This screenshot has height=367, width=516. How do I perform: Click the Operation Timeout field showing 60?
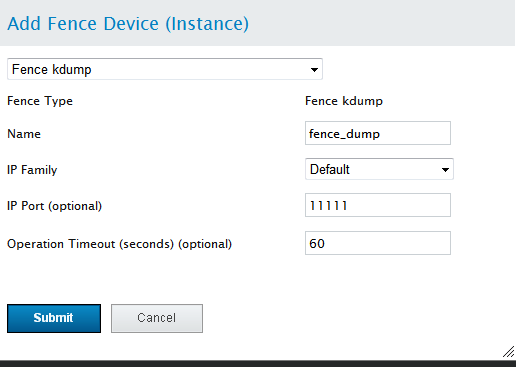tap(378, 243)
